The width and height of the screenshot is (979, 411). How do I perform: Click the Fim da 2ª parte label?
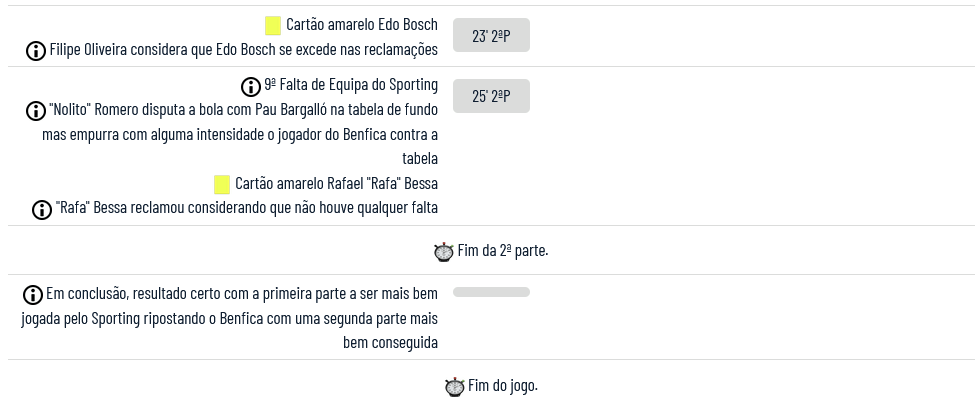click(x=502, y=250)
